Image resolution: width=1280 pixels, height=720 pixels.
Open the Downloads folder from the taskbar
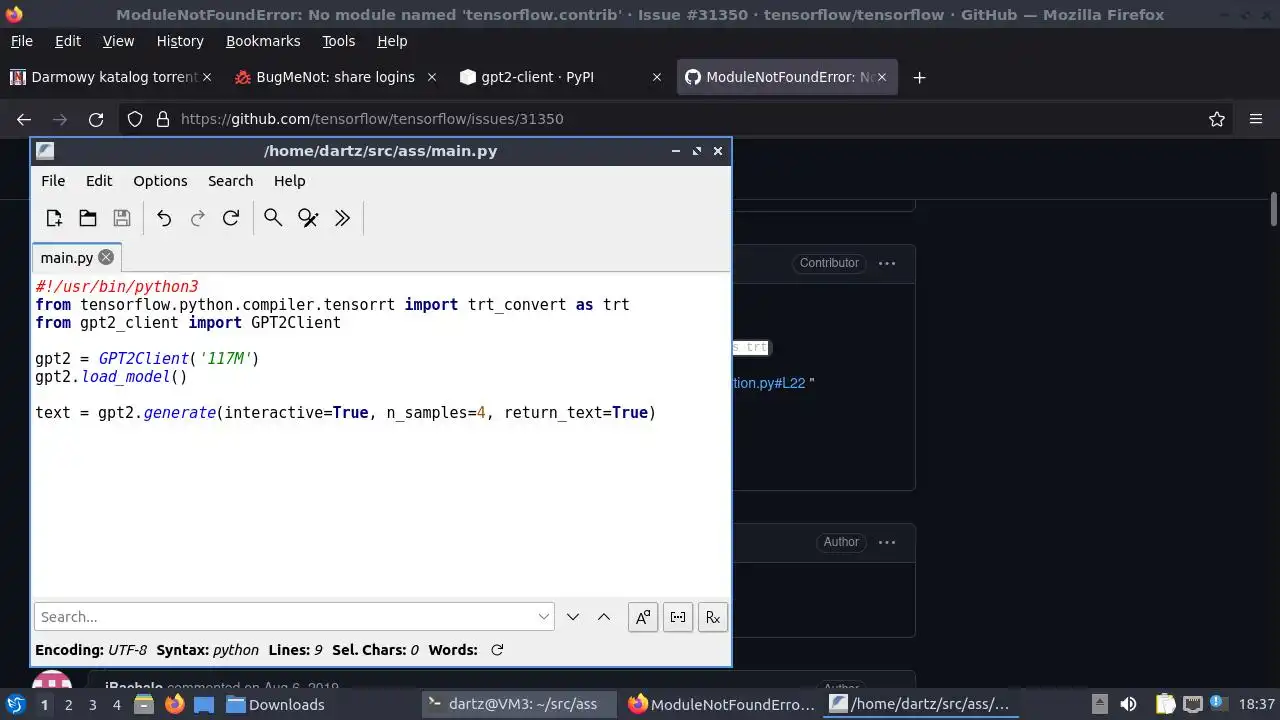click(275, 704)
